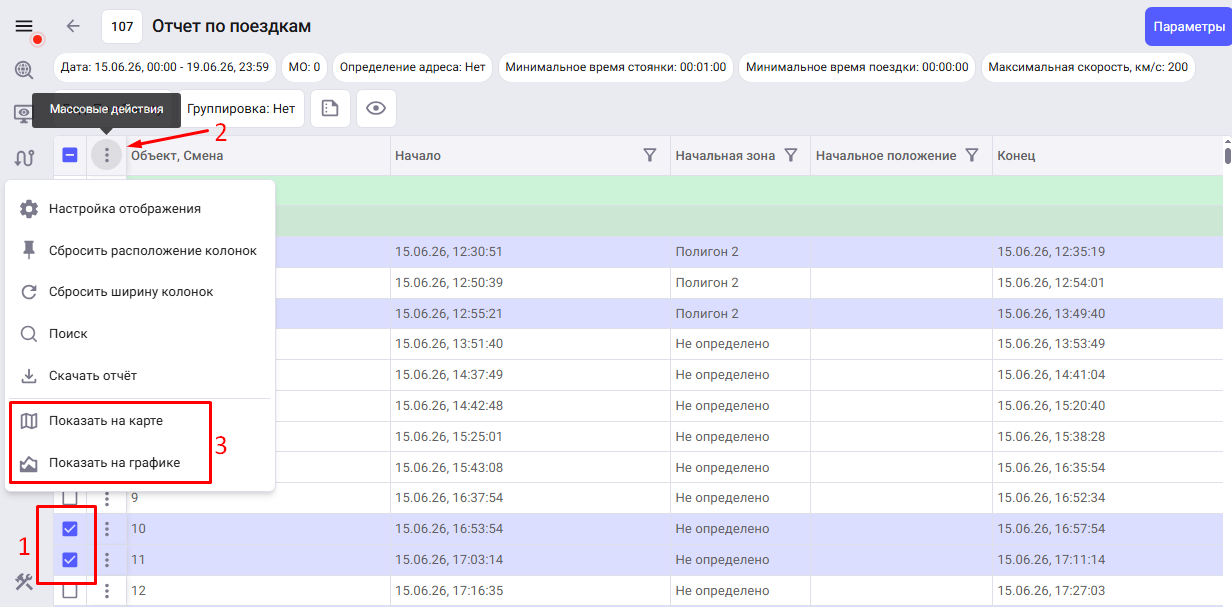
Task: Toggle the eye visibility button
Action: tap(376, 109)
